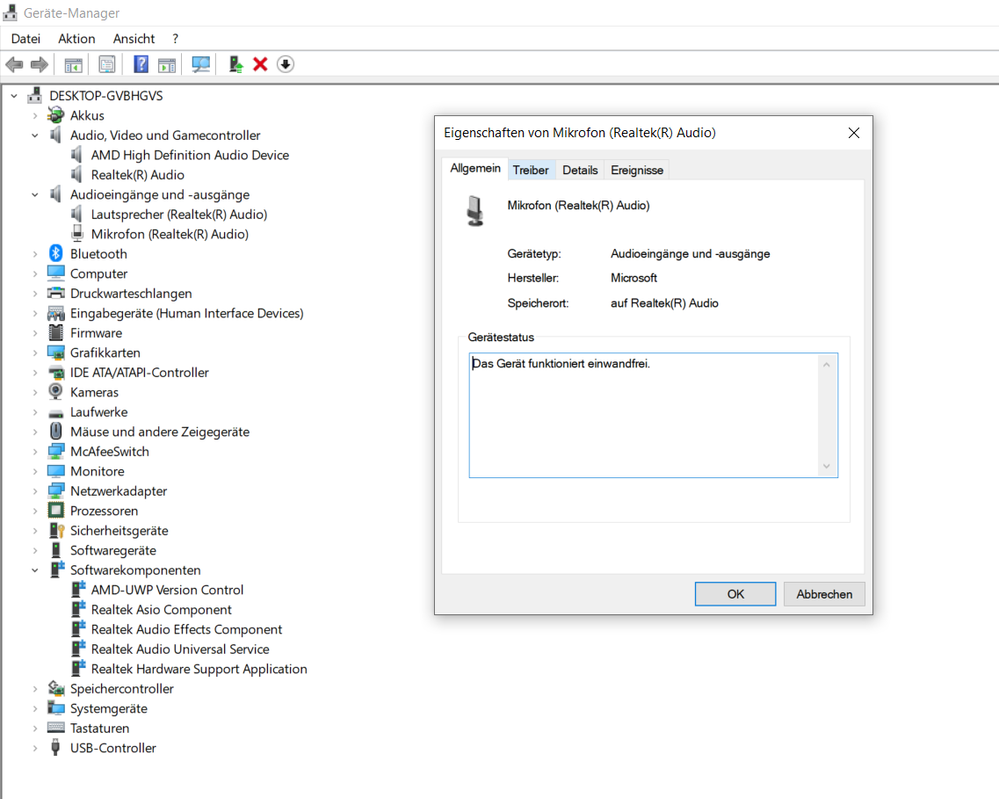
Task: Click the blue Help question mark icon
Action: point(141,64)
